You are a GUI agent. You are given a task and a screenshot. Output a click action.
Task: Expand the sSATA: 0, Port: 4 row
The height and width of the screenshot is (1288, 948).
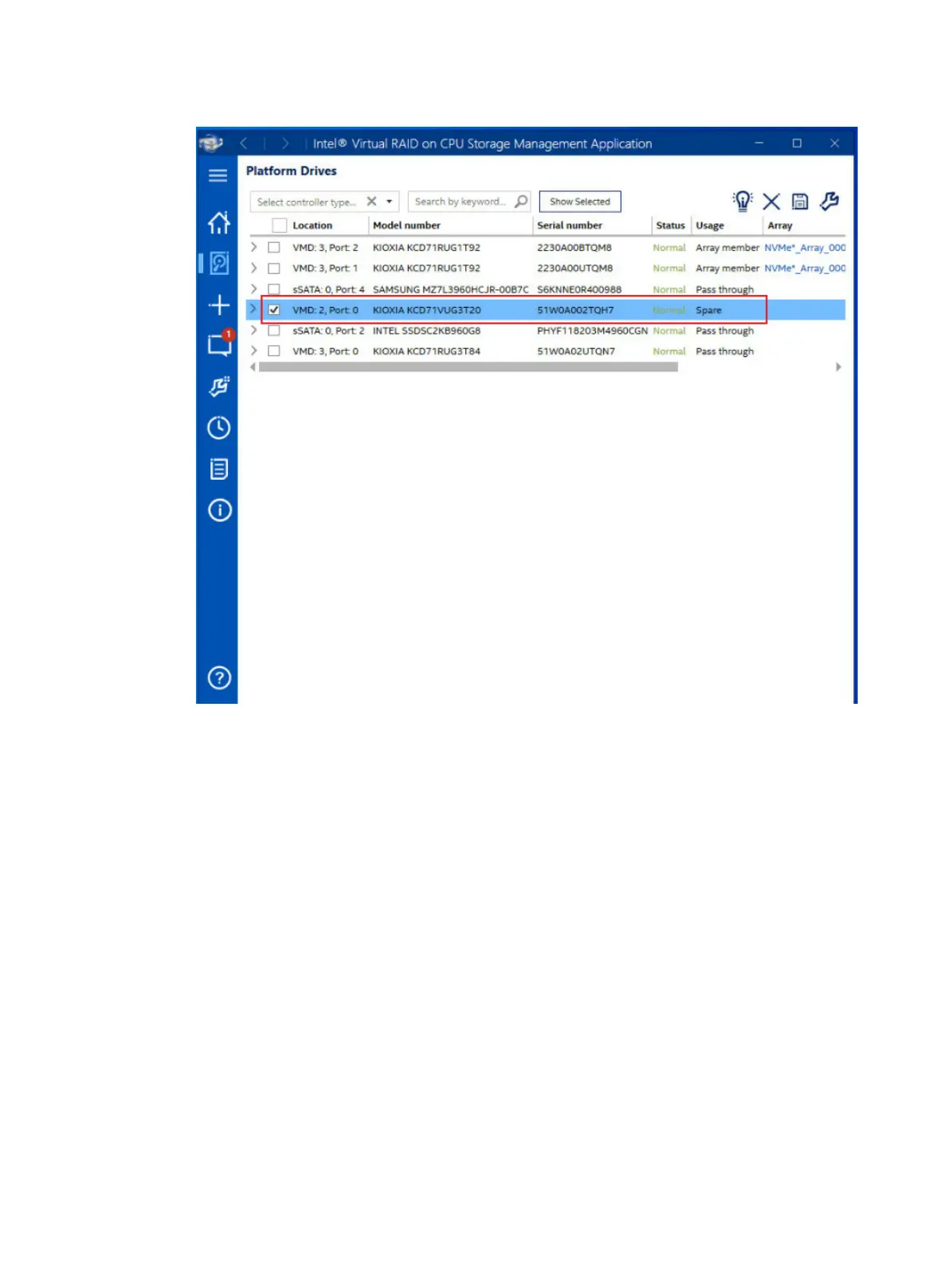tap(254, 289)
